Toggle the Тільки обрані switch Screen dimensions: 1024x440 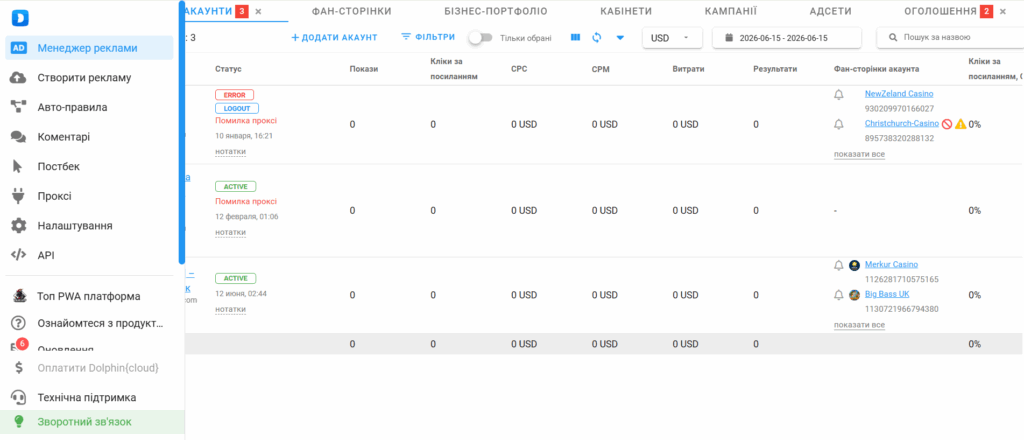480,38
